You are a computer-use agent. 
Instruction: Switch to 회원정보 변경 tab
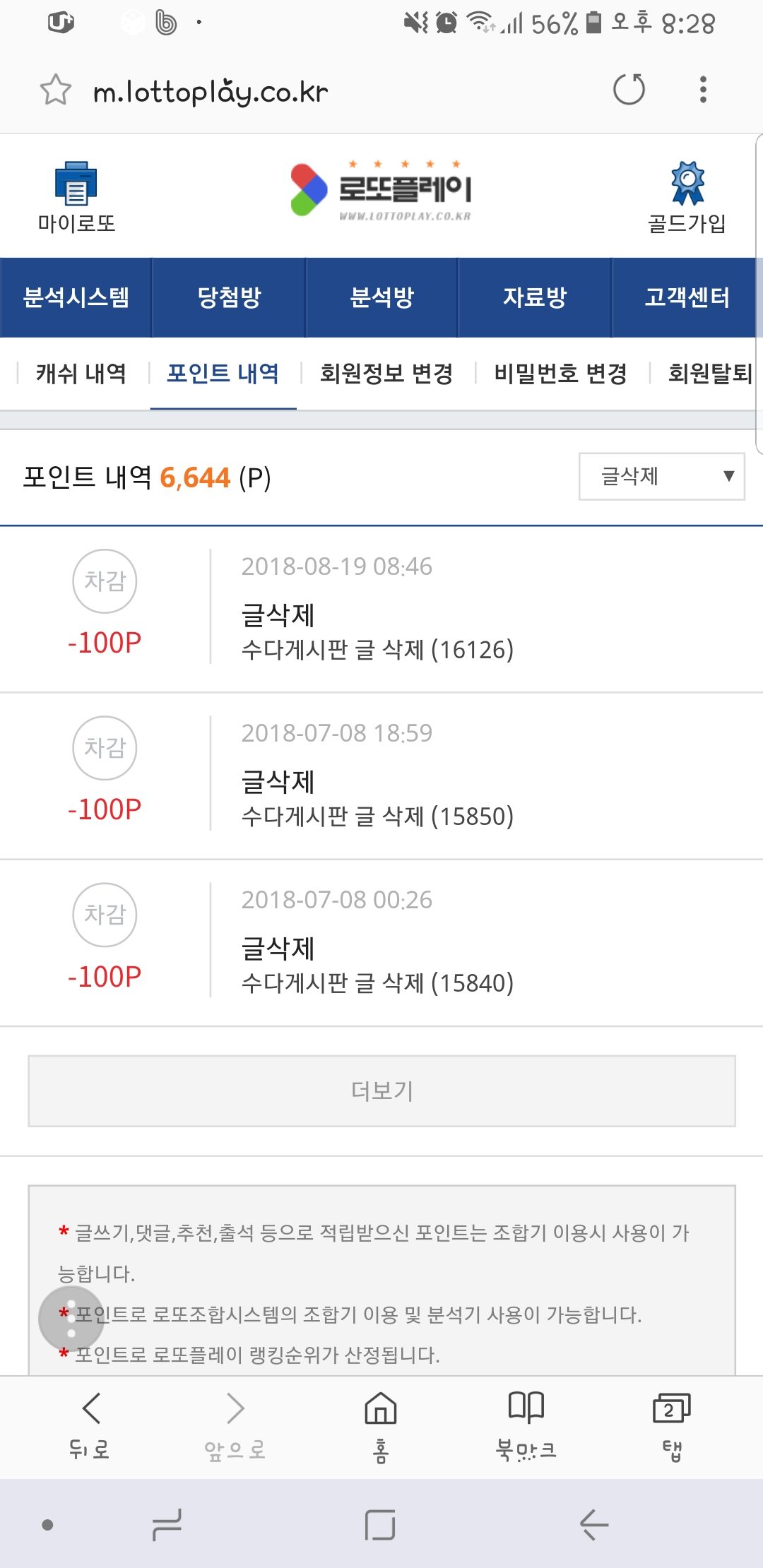[x=386, y=374]
